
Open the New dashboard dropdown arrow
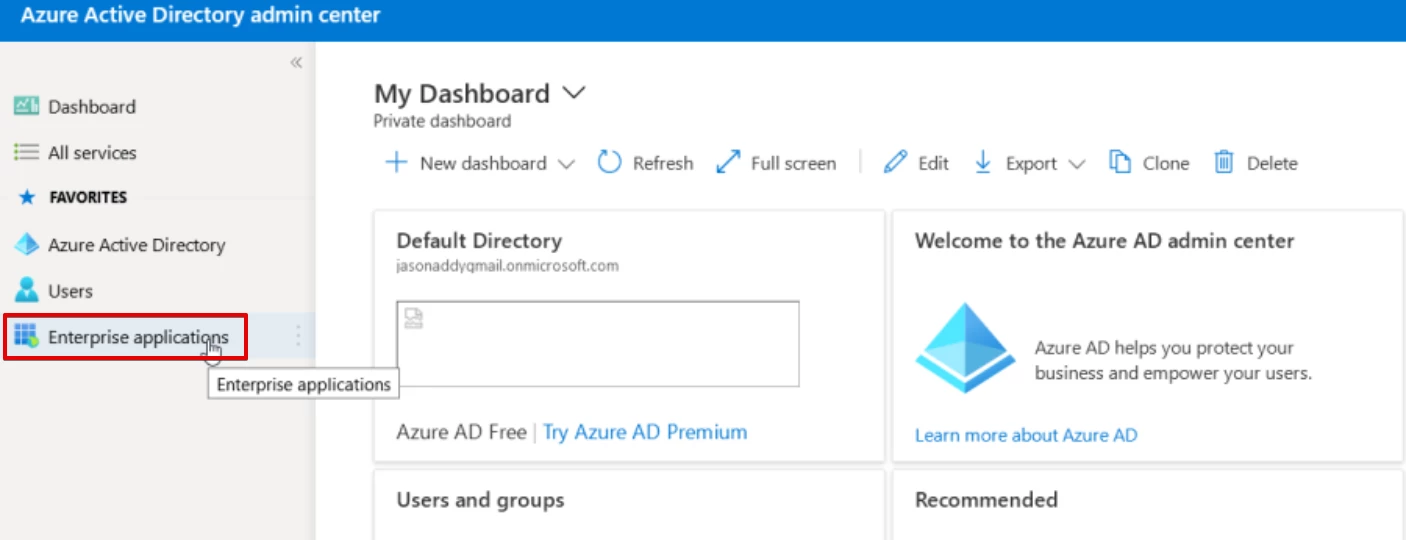566,164
